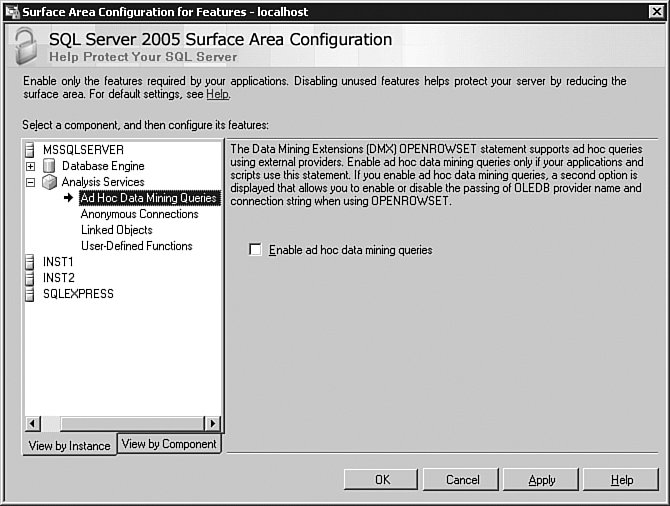Image resolution: width=670 pixels, height=506 pixels.
Task: Switch to View by Instance tab
Action: (x=69, y=445)
